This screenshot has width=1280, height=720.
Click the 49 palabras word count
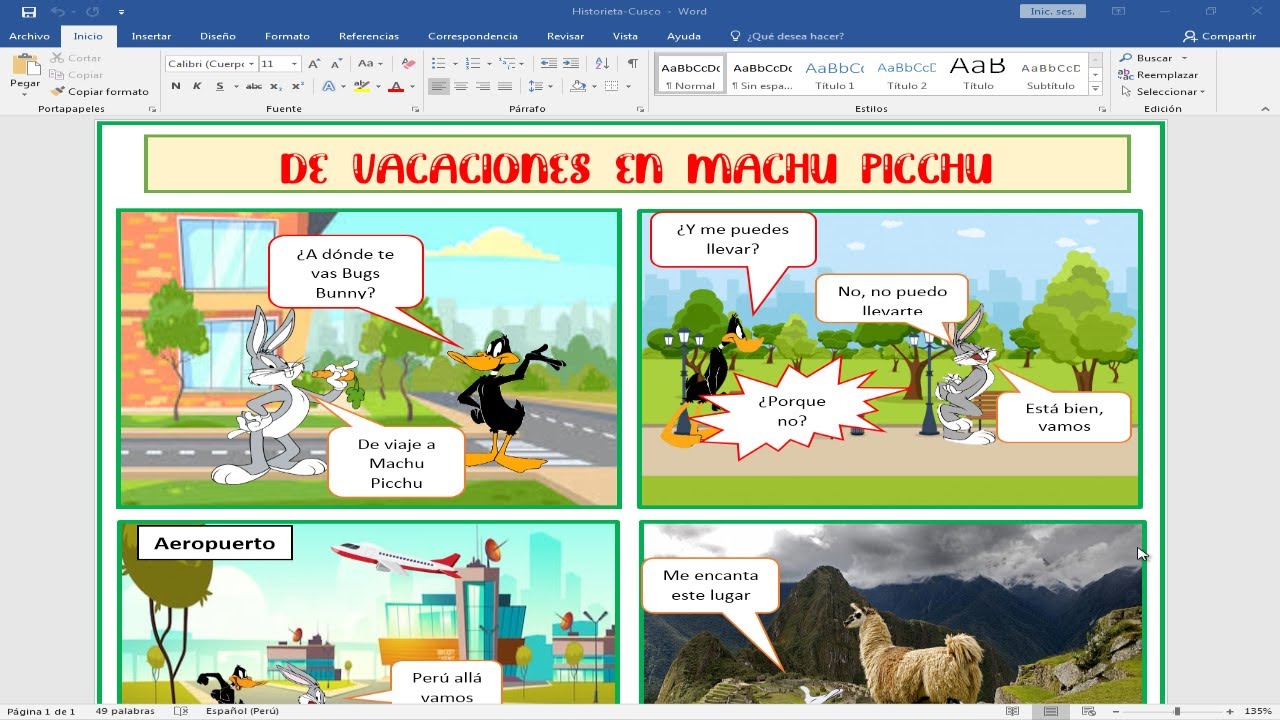[x=125, y=711]
